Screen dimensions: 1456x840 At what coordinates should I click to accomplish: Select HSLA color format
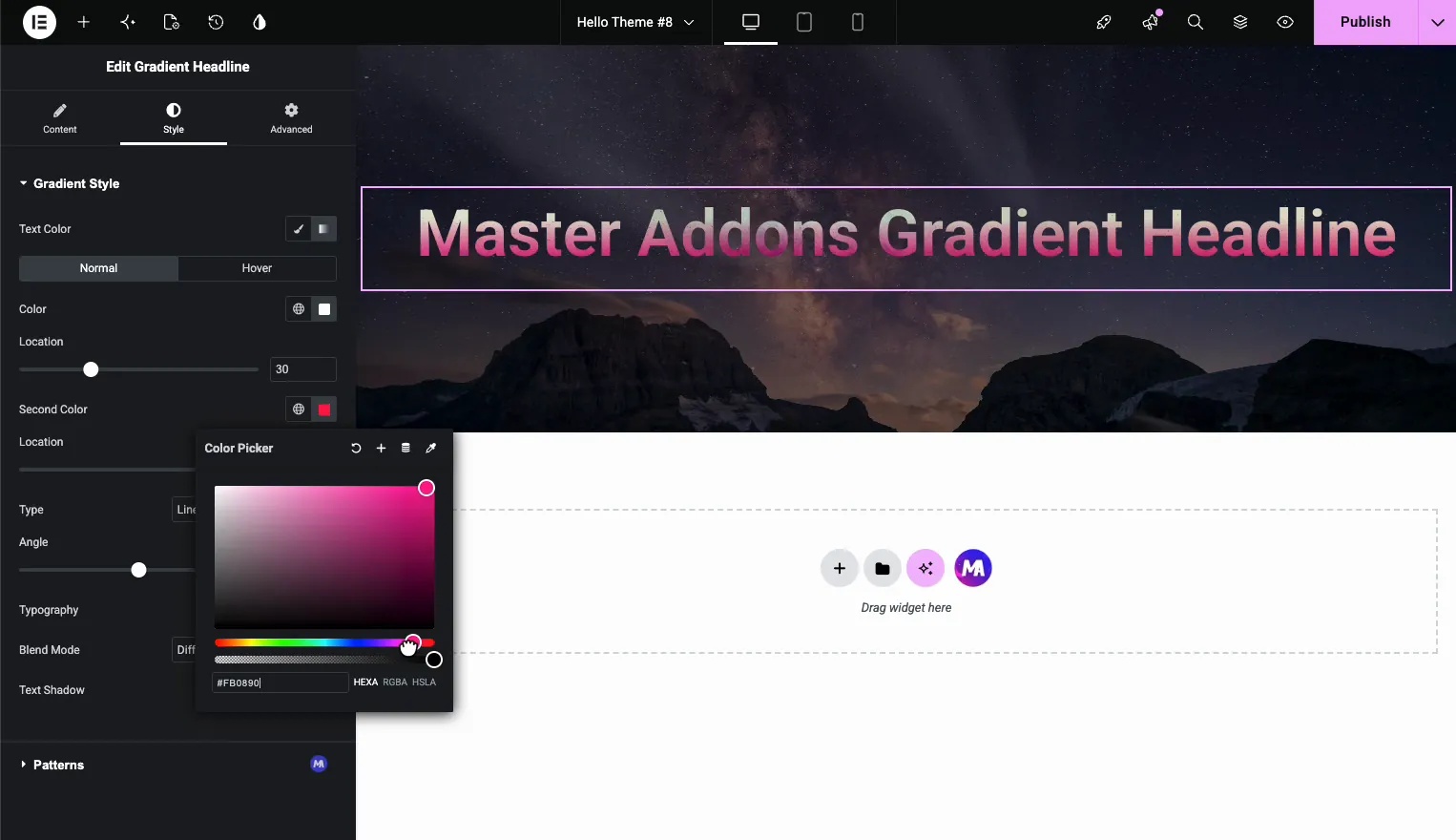[x=424, y=682]
